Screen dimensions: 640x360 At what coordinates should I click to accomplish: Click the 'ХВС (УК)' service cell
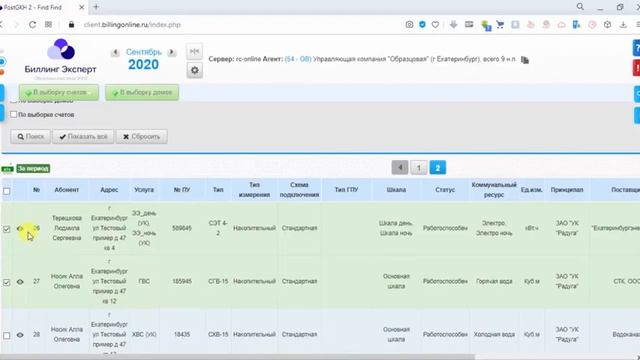click(x=144, y=334)
